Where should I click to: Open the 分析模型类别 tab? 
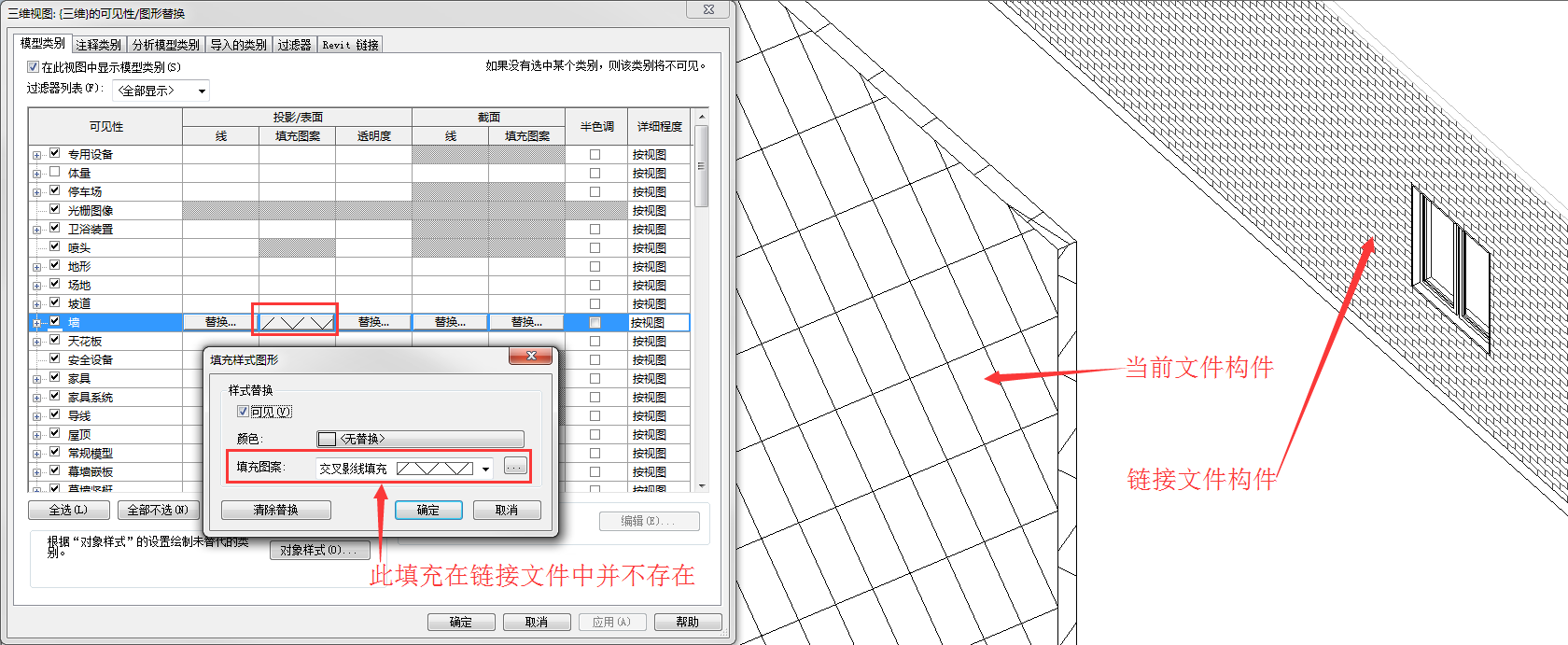coord(166,45)
